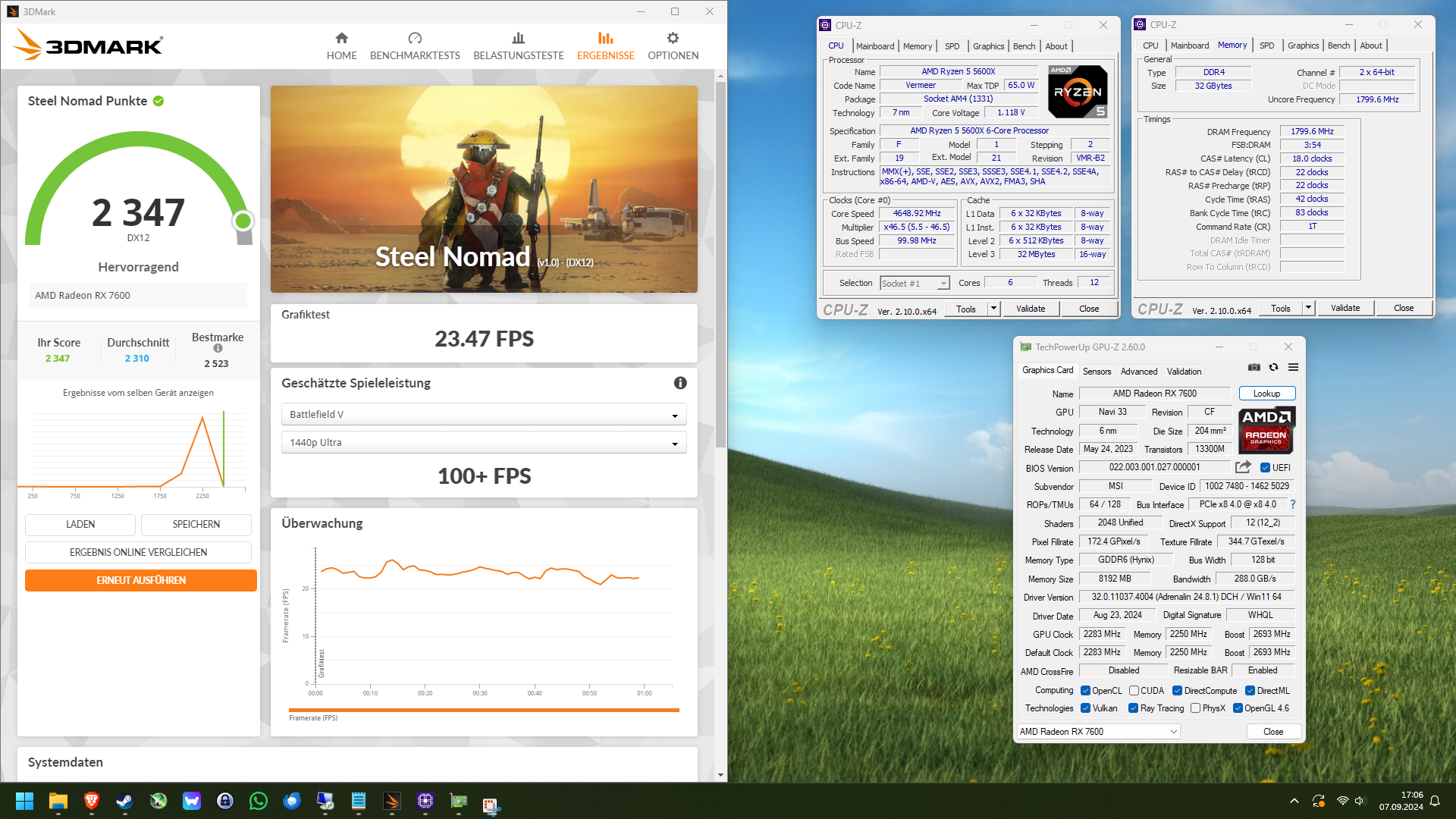The width and height of the screenshot is (1456, 819).
Task: Show hidden system tray icons chevron
Action: click(x=1294, y=801)
